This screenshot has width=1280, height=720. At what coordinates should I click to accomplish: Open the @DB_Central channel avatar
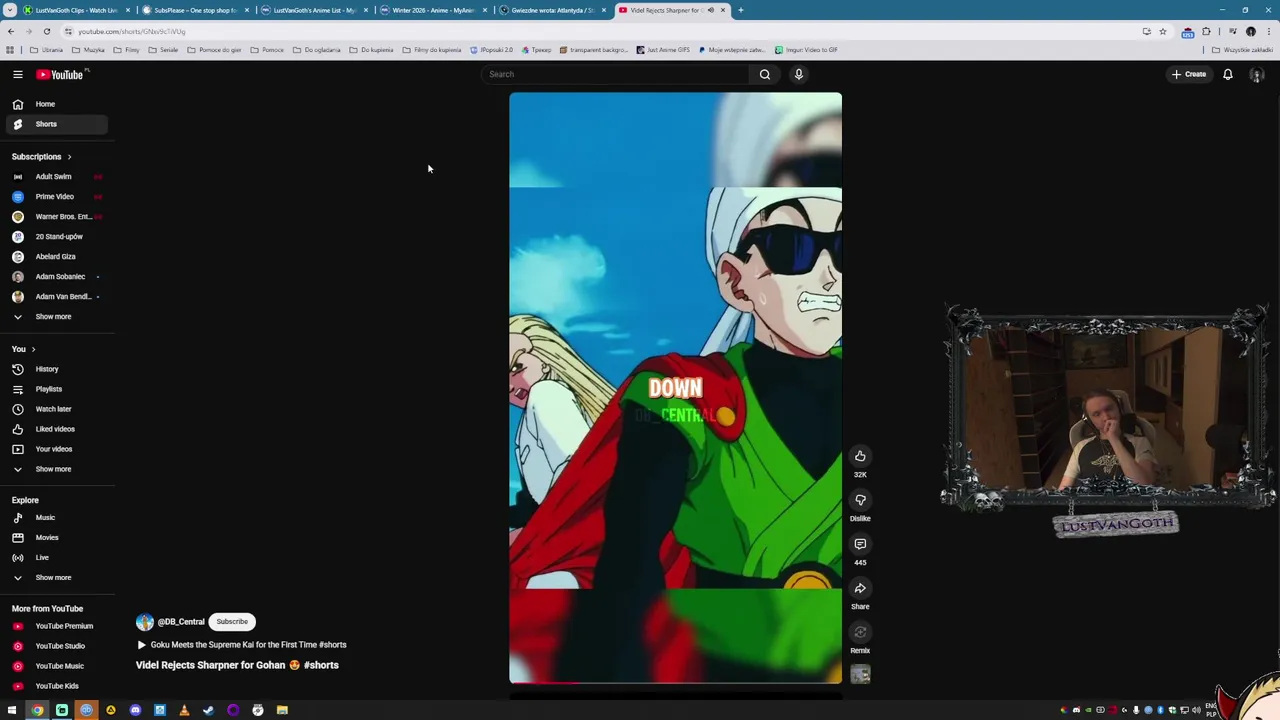click(x=145, y=622)
